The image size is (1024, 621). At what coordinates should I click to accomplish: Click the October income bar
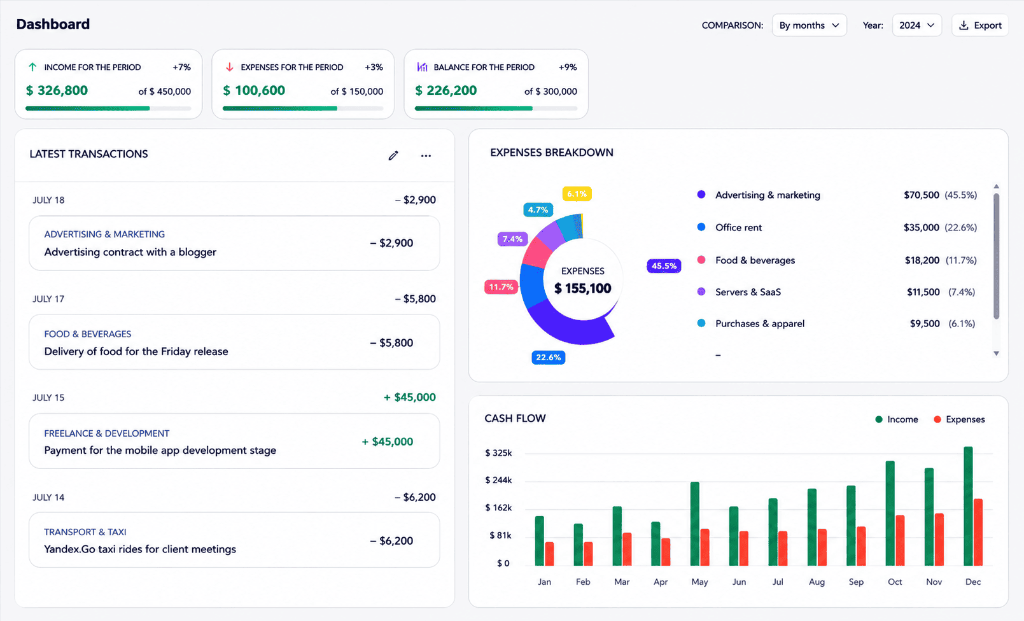click(x=890, y=513)
